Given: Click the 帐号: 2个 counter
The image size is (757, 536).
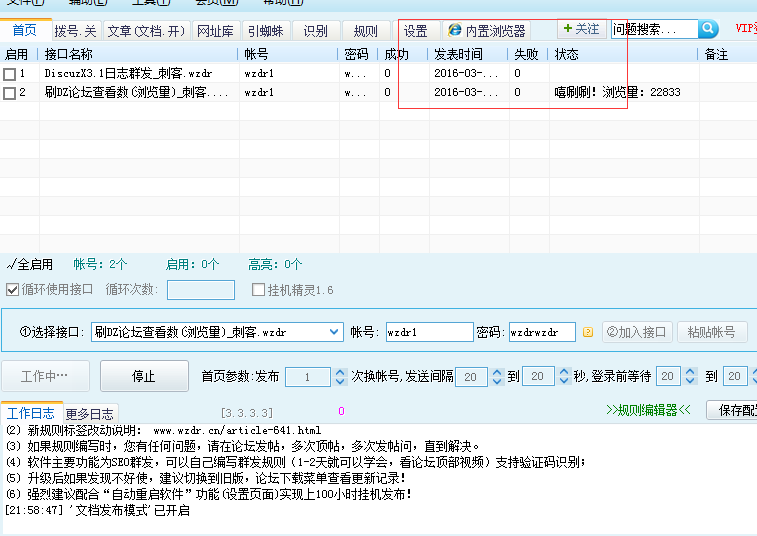Looking at the screenshot, I should coord(100,264).
